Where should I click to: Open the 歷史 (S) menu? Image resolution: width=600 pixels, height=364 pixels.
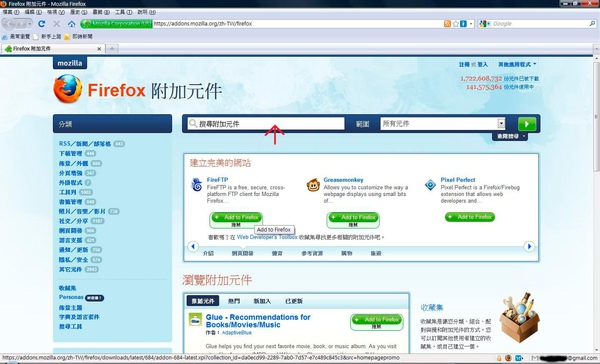[78, 12]
